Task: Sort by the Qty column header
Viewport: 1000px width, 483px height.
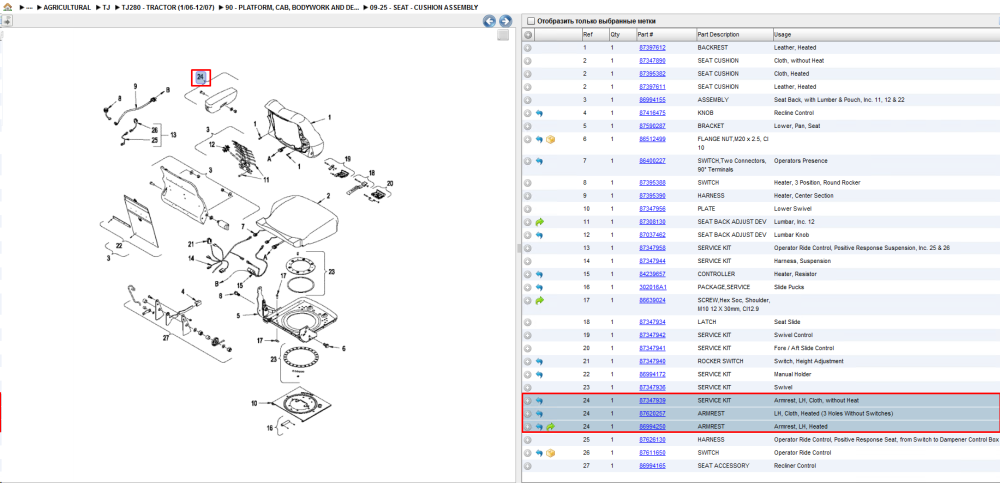Action: (x=622, y=34)
